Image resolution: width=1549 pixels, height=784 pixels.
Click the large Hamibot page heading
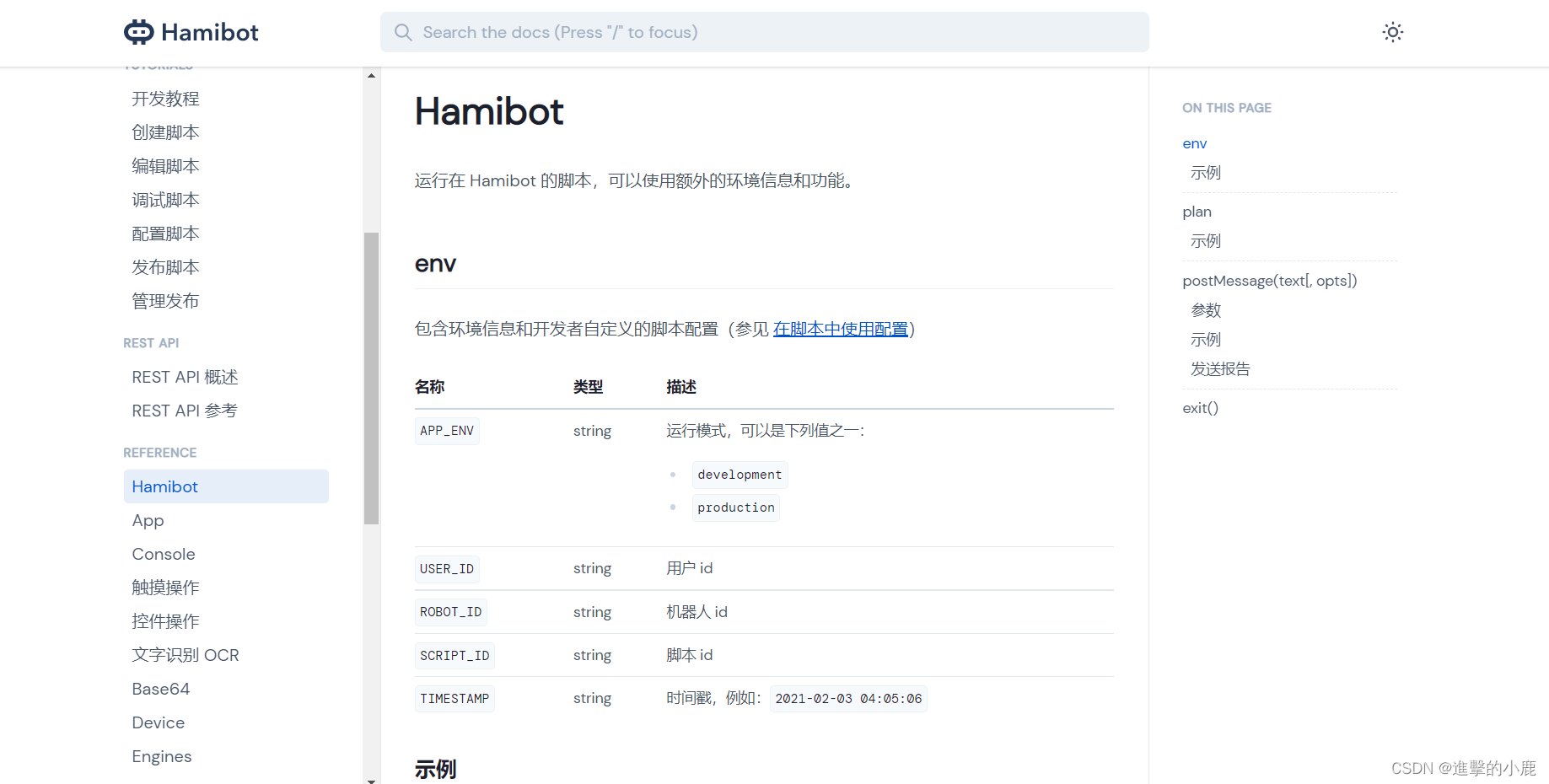489,111
